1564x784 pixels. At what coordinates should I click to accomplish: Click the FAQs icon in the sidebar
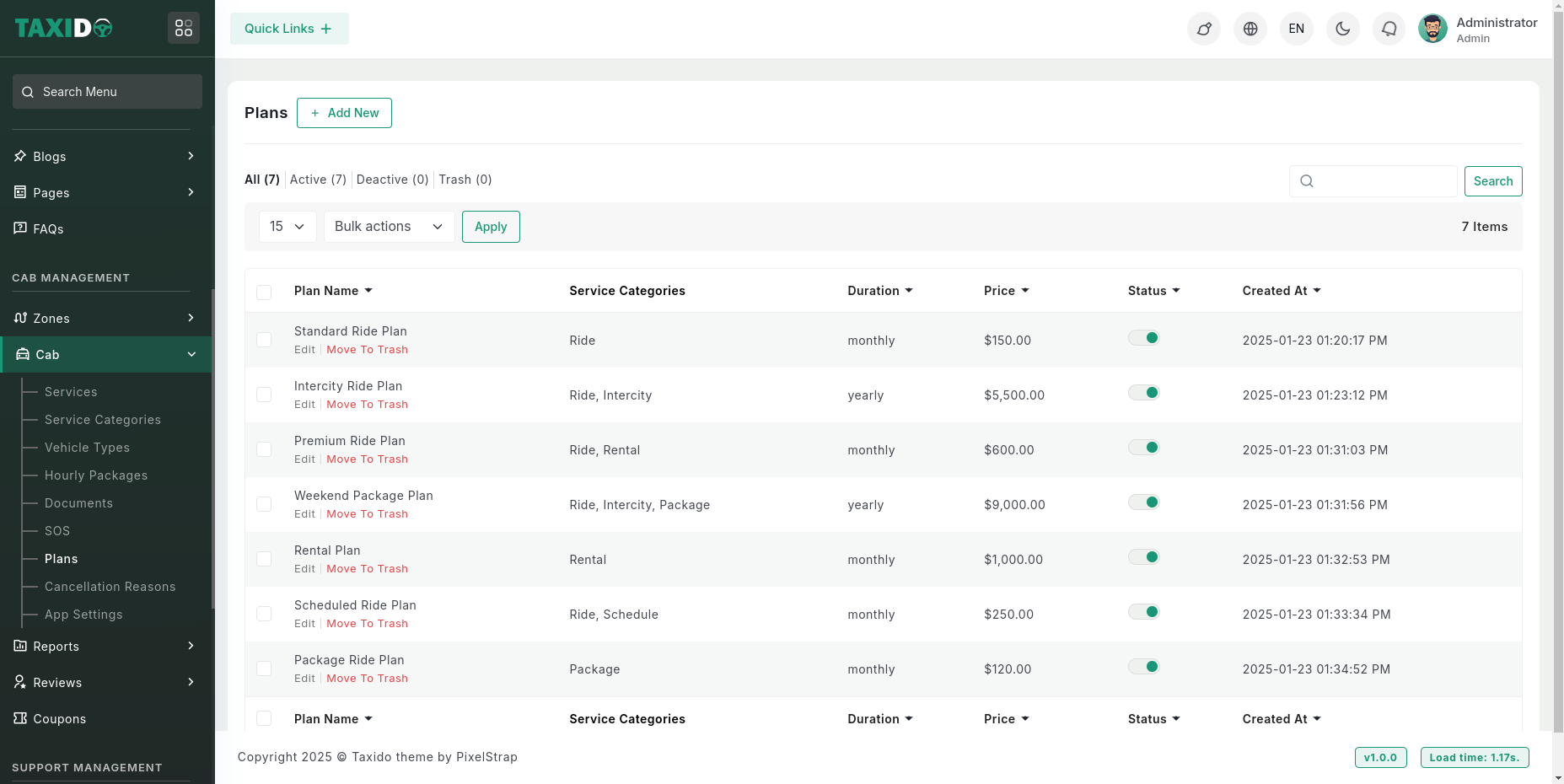[x=20, y=228]
